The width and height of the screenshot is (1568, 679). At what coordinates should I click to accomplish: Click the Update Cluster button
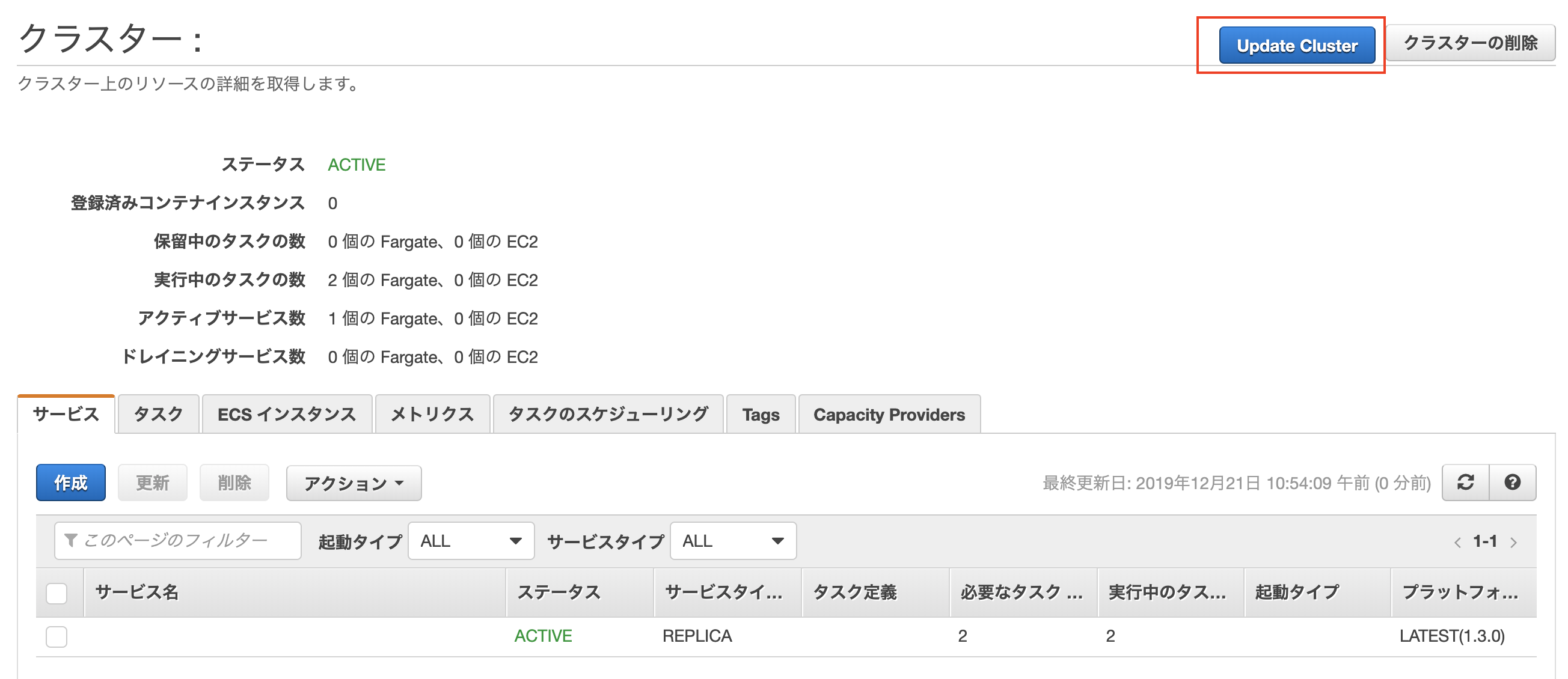click(x=1297, y=46)
